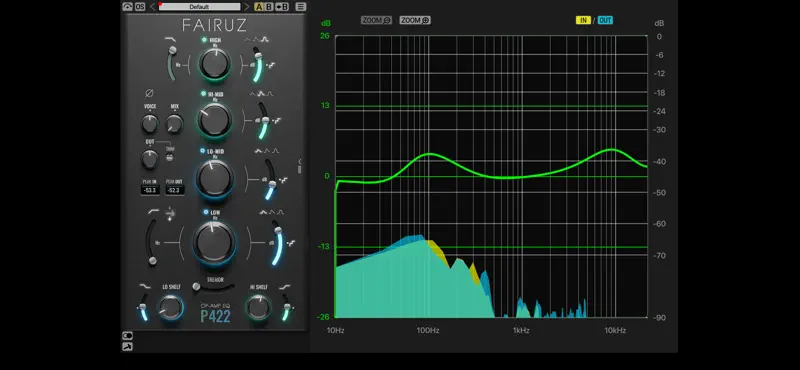
Task: Click the LO-MID dB gain slider
Action: [270, 179]
